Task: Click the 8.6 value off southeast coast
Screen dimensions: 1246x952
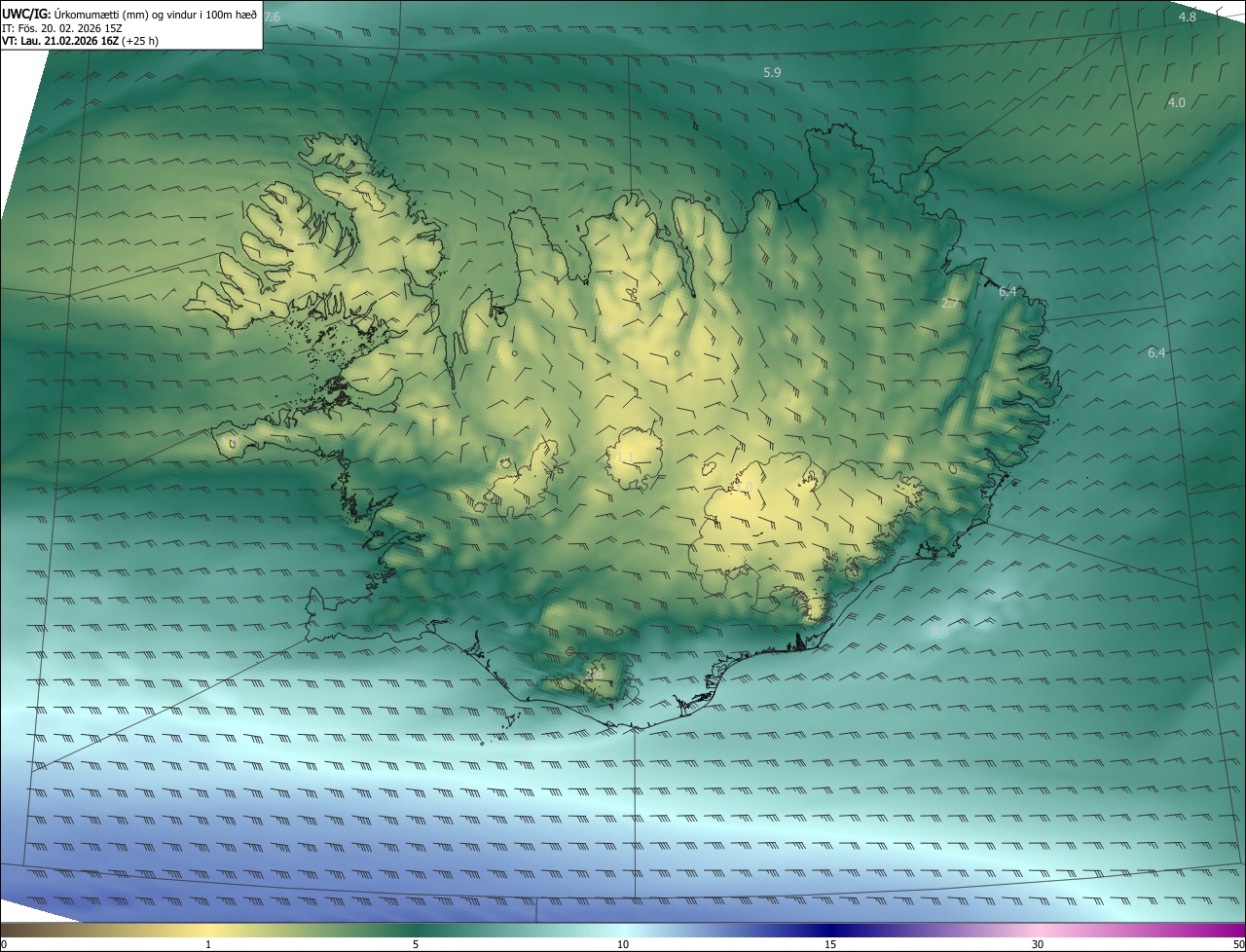Action: [x=938, y=631]
